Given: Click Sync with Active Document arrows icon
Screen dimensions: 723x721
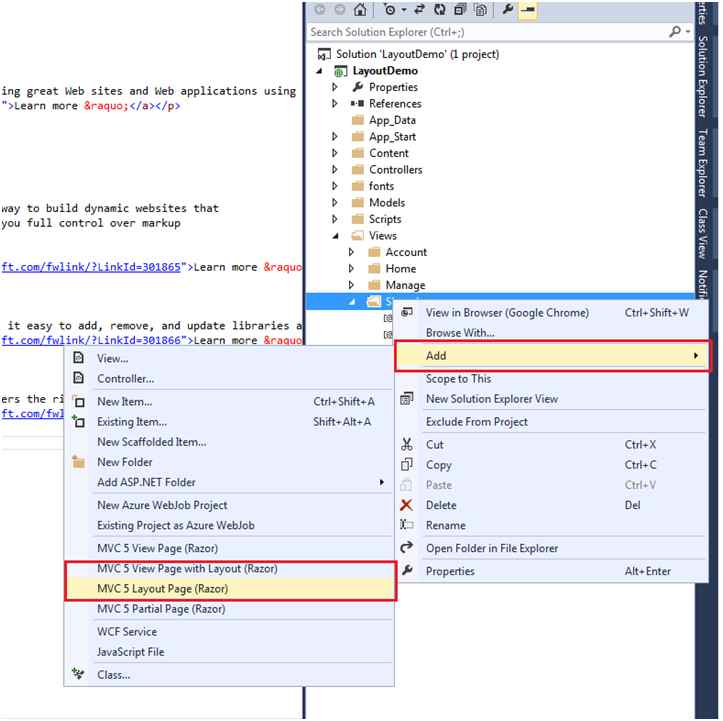Looking at the screenshot, I should coord(420,9).
